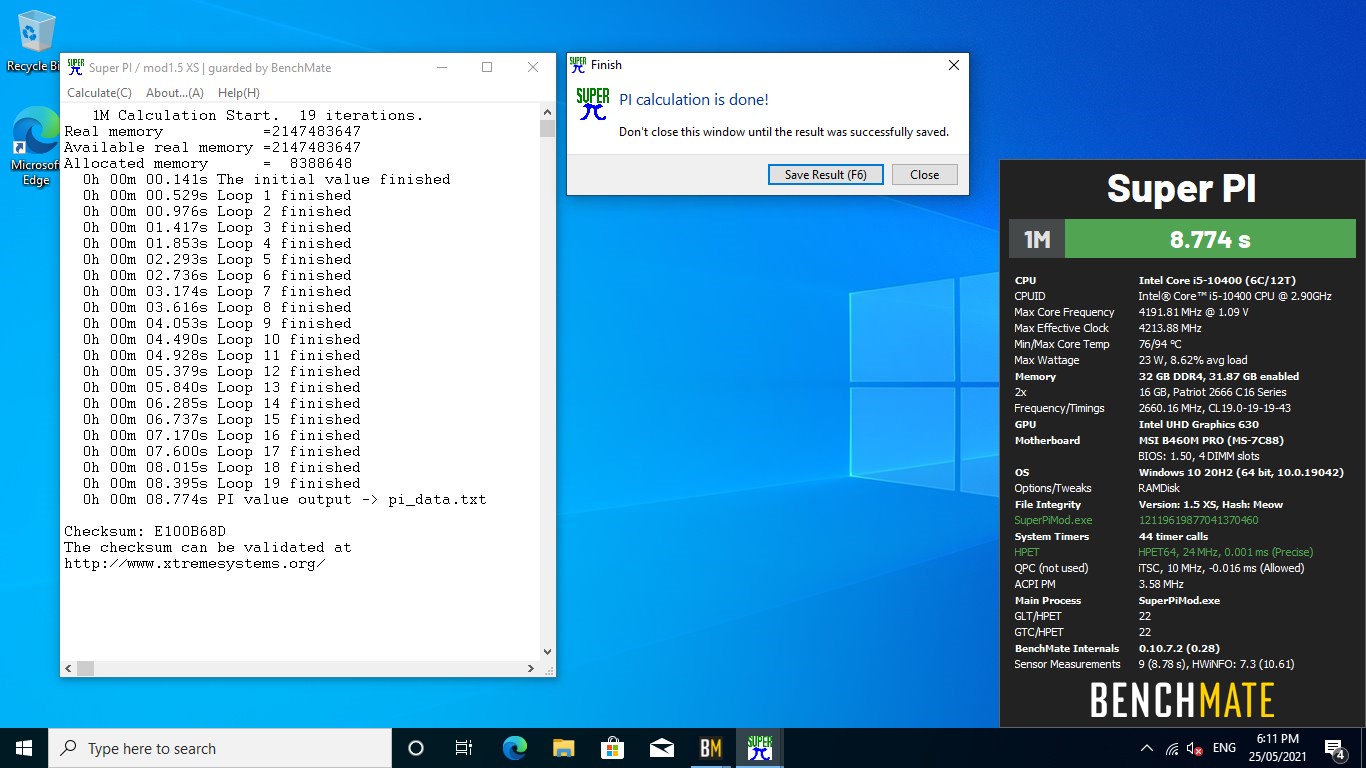Image resolution: width=1366 pixels, height=768 pixels.
Task: Close the Super PI window
Action: (533, 67)
